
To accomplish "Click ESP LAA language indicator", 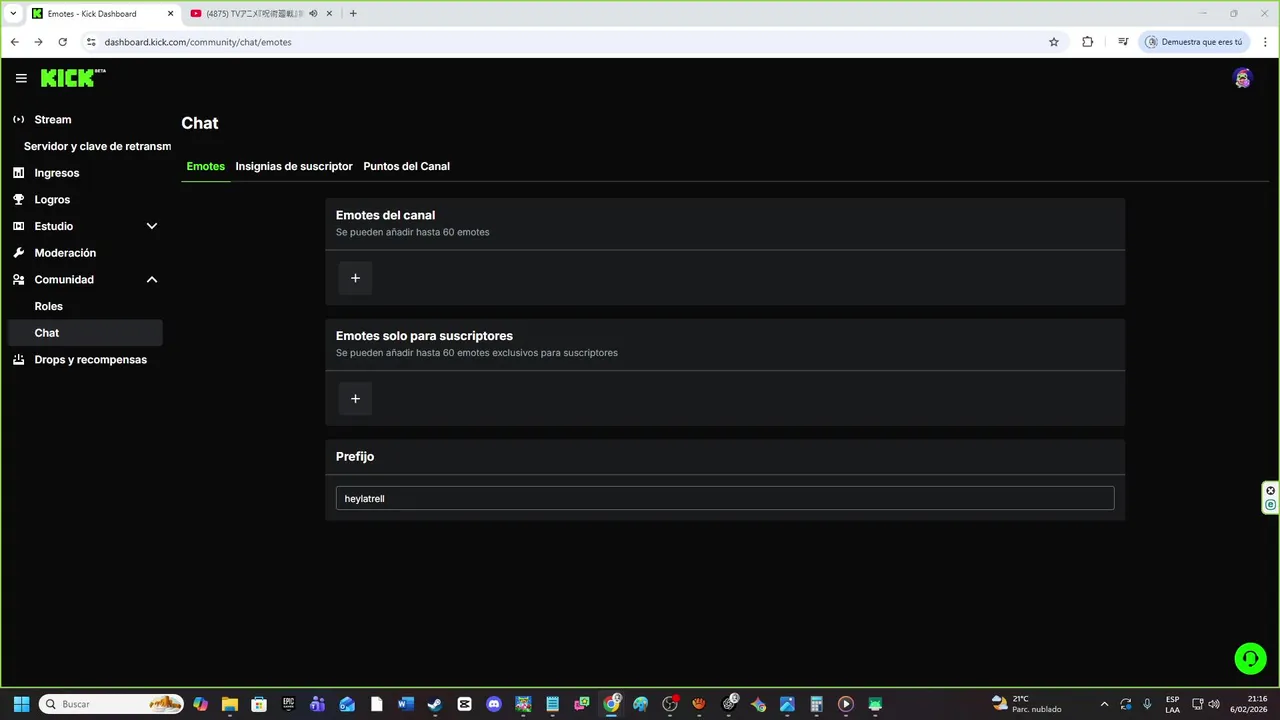I will tap(1172, 704).
